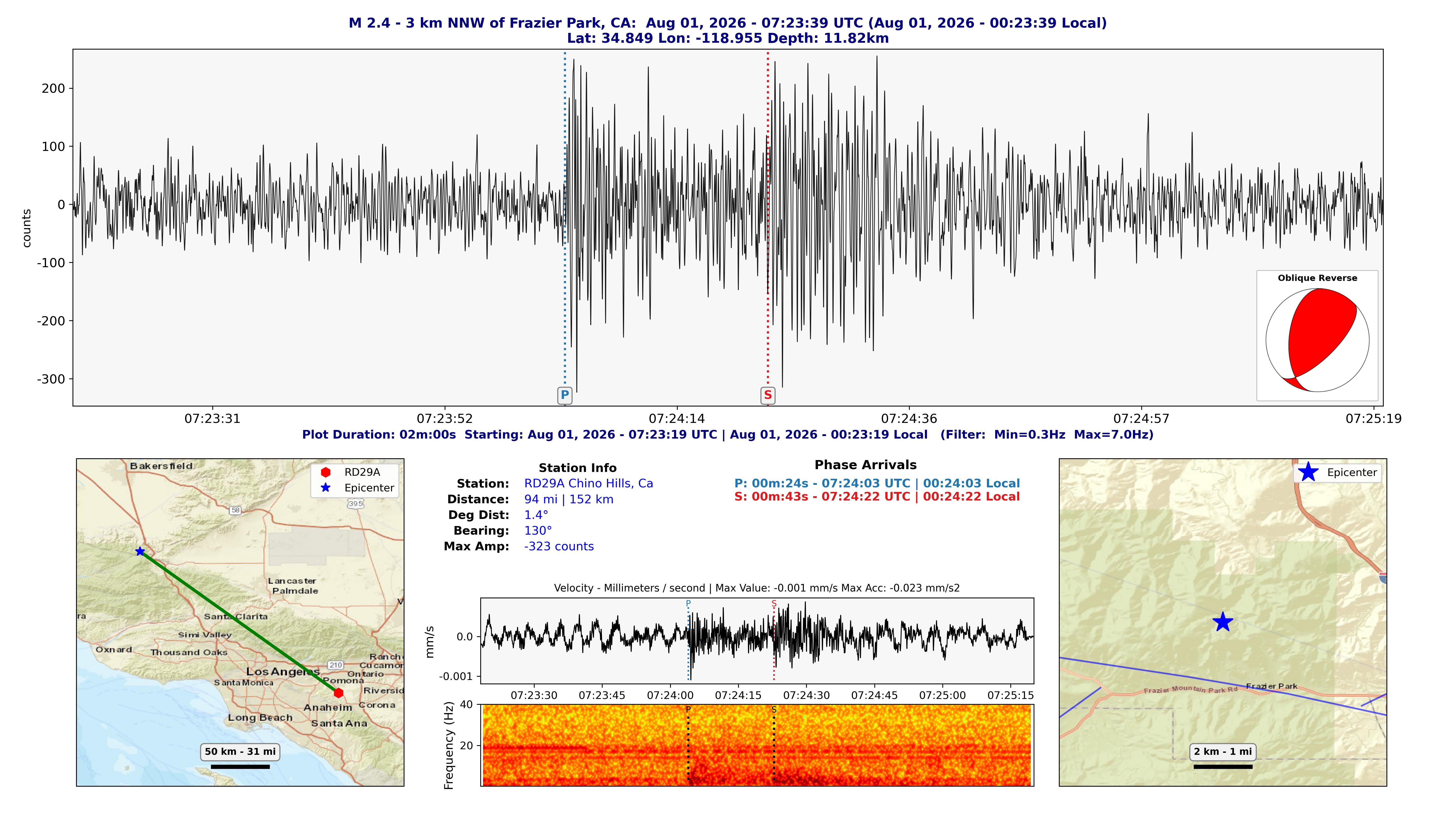The width and height of the screenshot is (1456, 819).
Task: Click the 'Santa Ana' label on the regional map
Action: click(339, 723)
